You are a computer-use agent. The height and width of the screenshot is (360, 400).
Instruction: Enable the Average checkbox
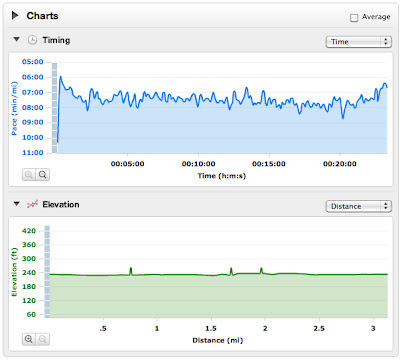tap(354, 18)
